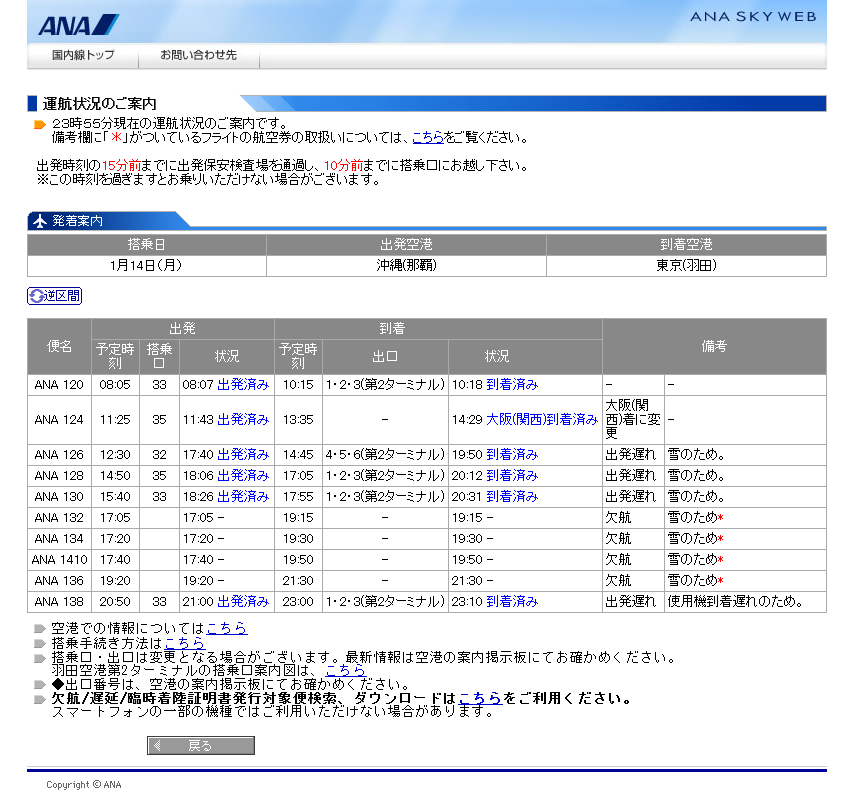Viewport: 854px width, 794px height.
Task: Click the 欠航 remark in the ANA 134 row
Action: [x=618, y=539]
